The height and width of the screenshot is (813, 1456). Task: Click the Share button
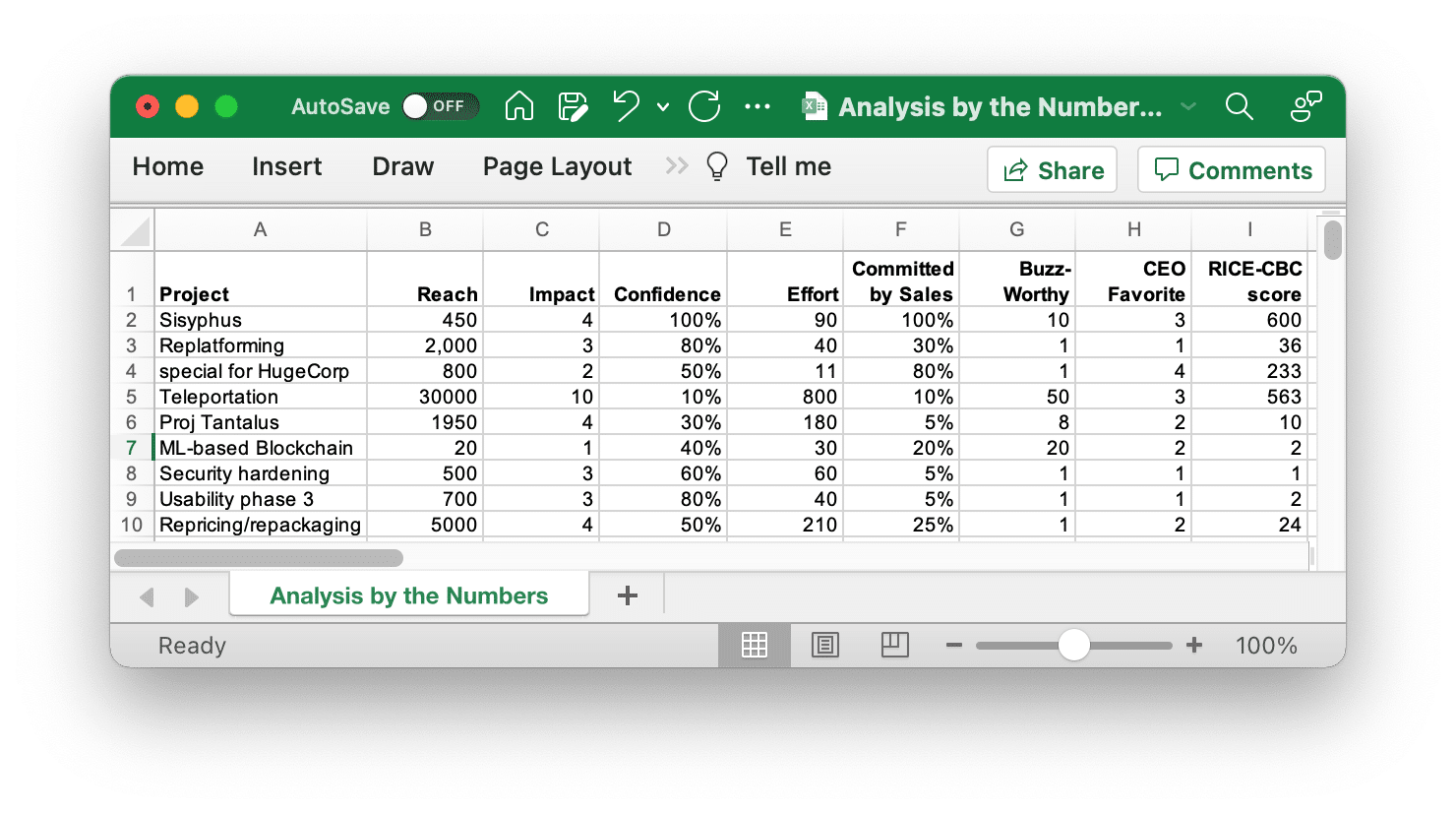coord(1052,170)
